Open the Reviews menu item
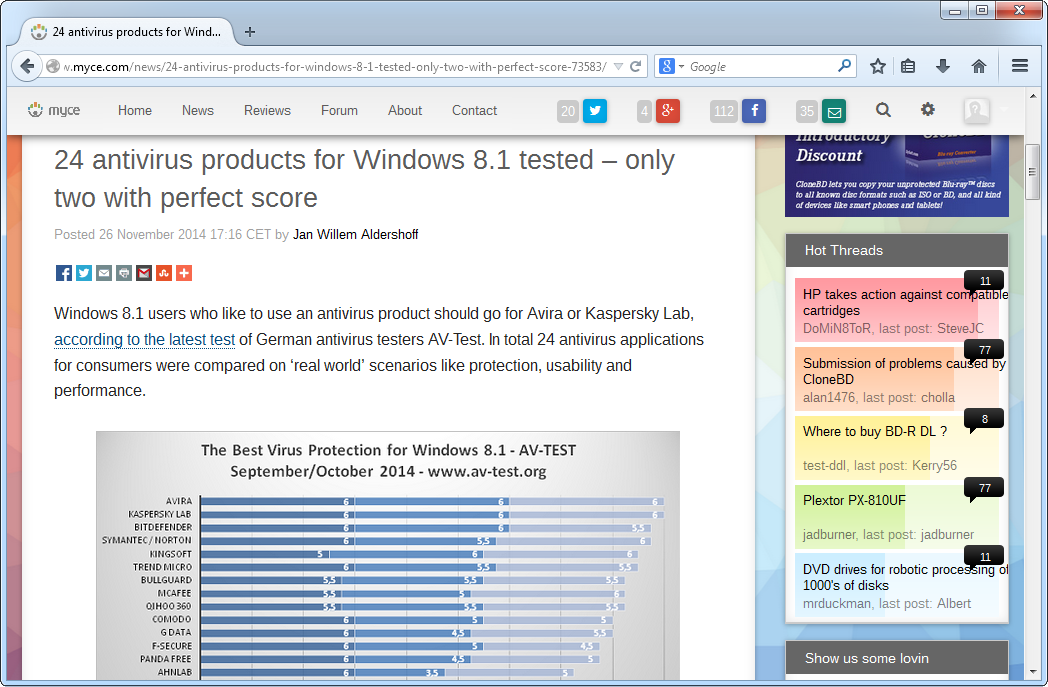Image resolution: width=1048 pixels, height=687 pixels. [x=267, y=111]
